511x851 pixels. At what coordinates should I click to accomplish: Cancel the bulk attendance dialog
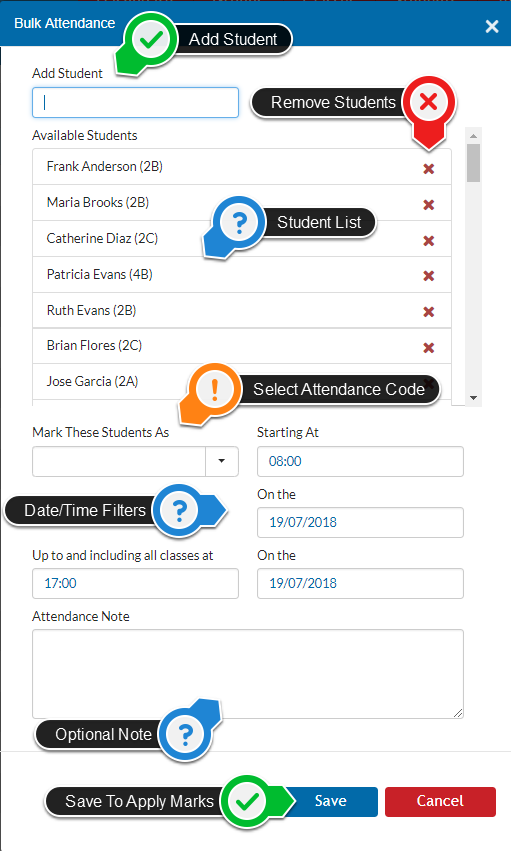pyautogui.click(x=440, y=801)
